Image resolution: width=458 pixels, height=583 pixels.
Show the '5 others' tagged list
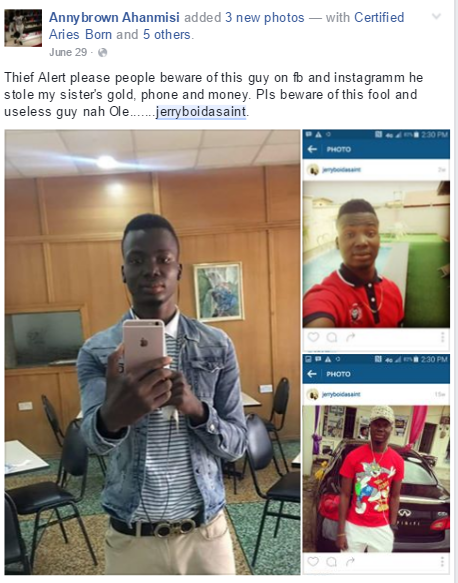pos(167,35)
